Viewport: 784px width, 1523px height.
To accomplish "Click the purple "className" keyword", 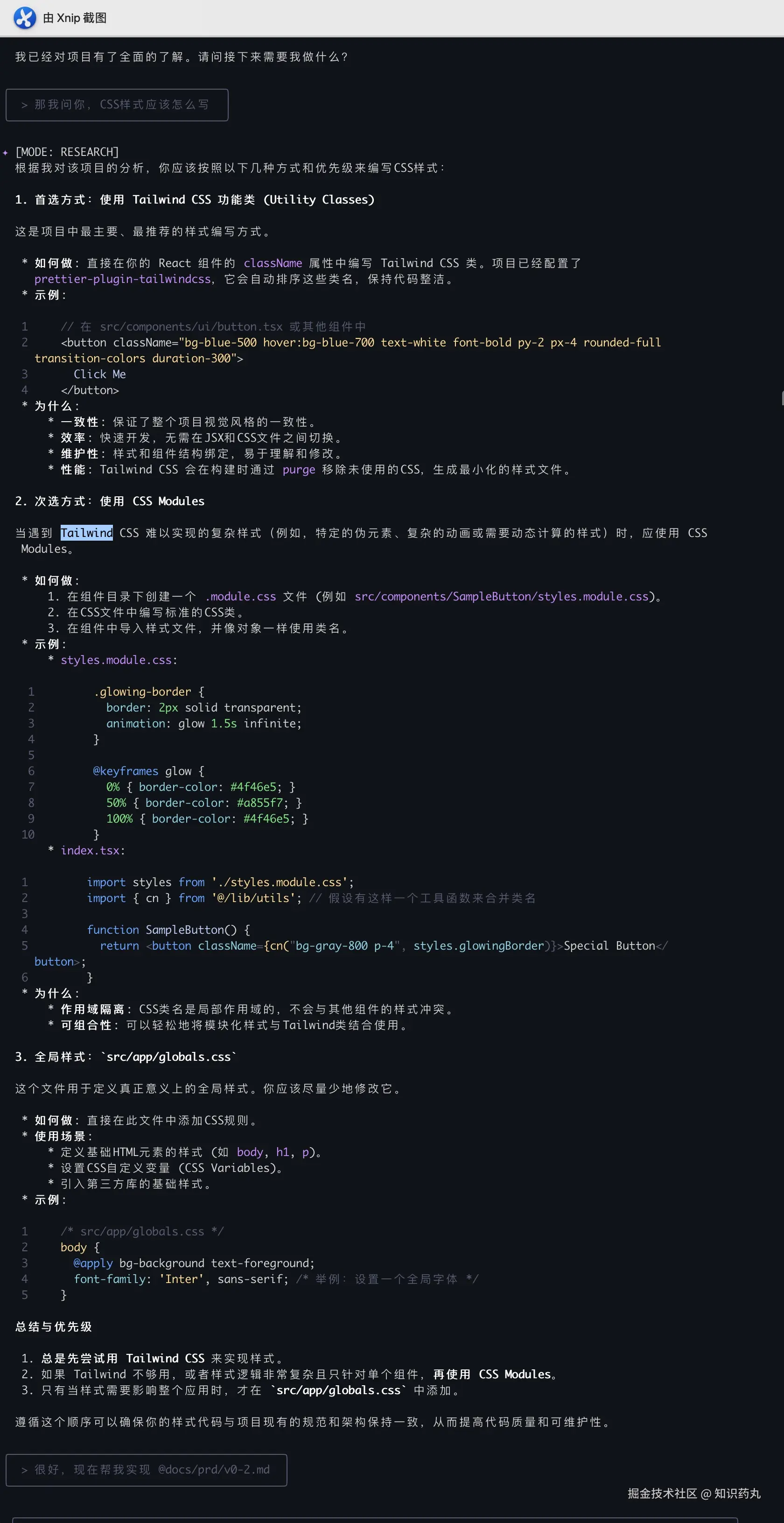I will click(273, 263).
